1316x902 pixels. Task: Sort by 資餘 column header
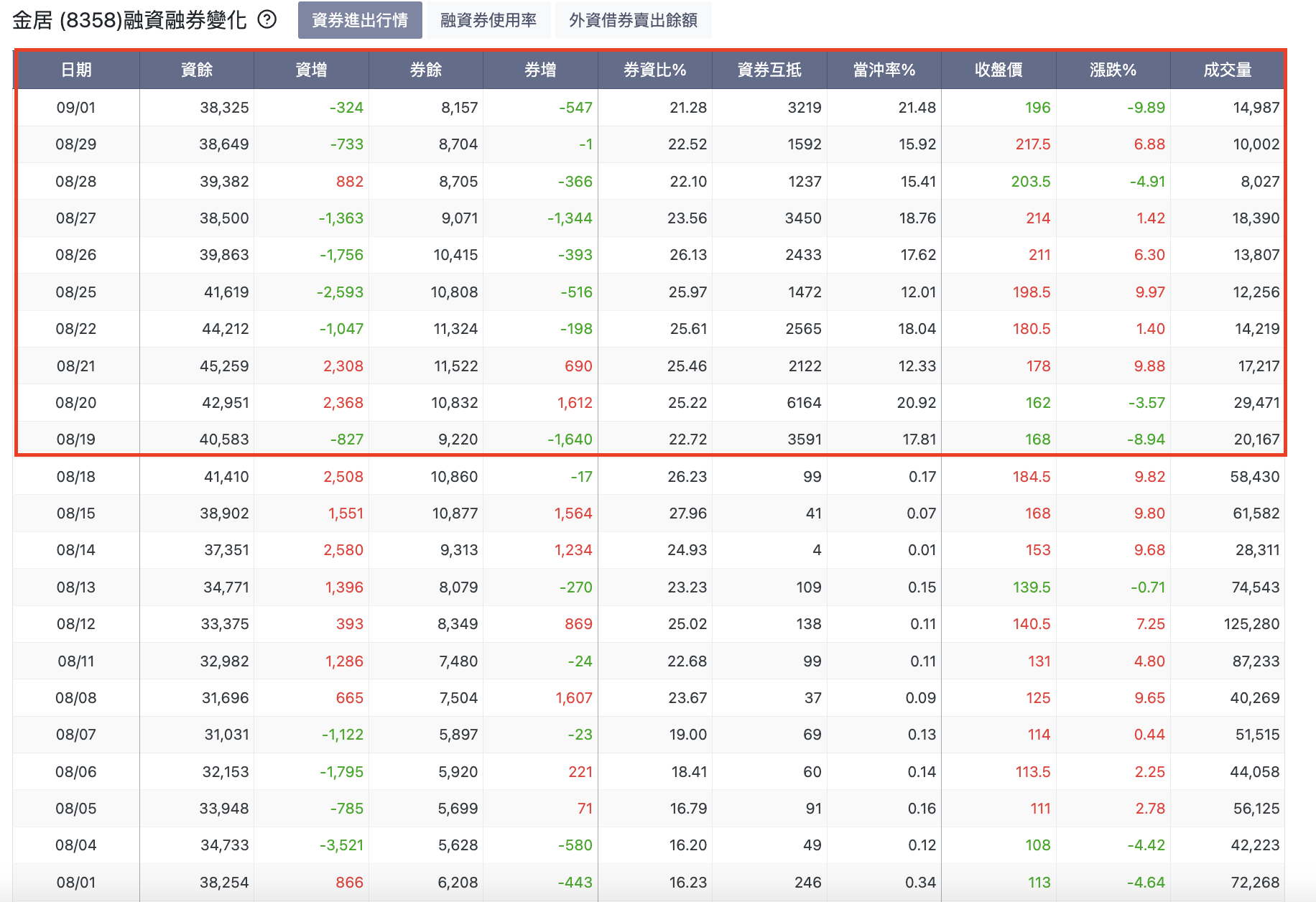[x=197, y=70]
